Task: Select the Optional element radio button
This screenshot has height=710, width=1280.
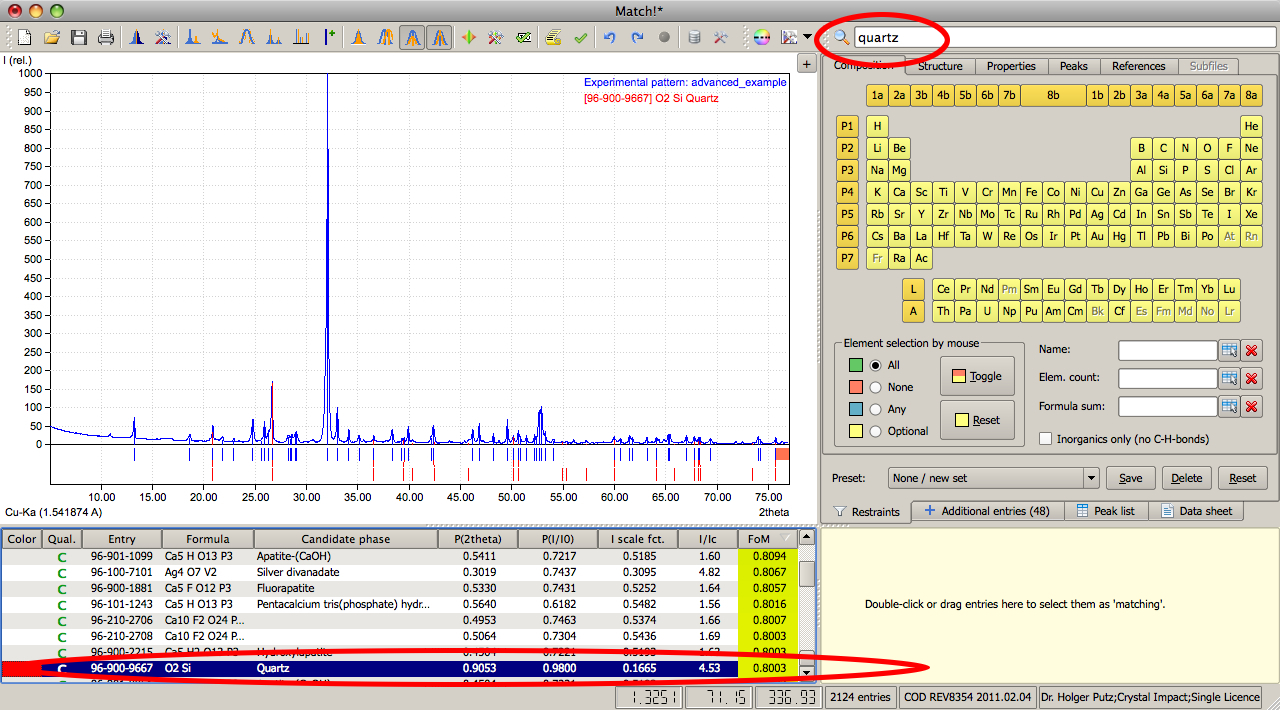Action: [876, 431]
